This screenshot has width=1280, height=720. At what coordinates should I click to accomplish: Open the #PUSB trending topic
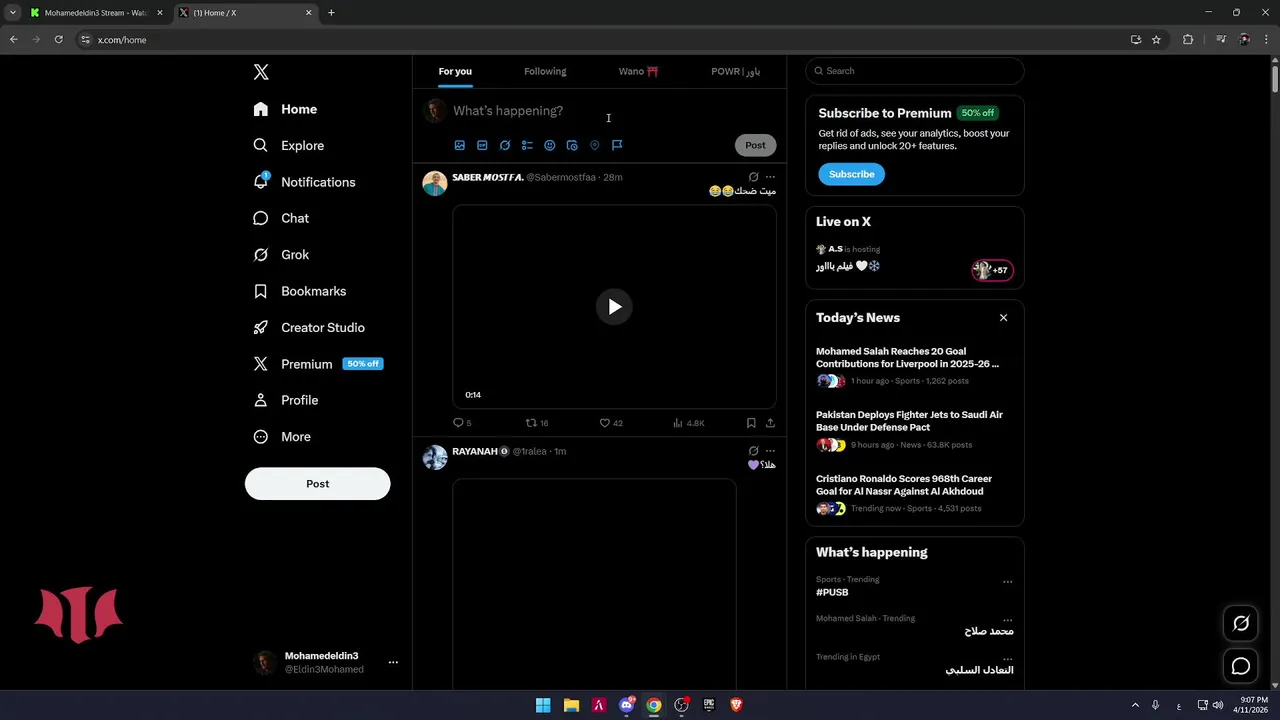point(832,592)
